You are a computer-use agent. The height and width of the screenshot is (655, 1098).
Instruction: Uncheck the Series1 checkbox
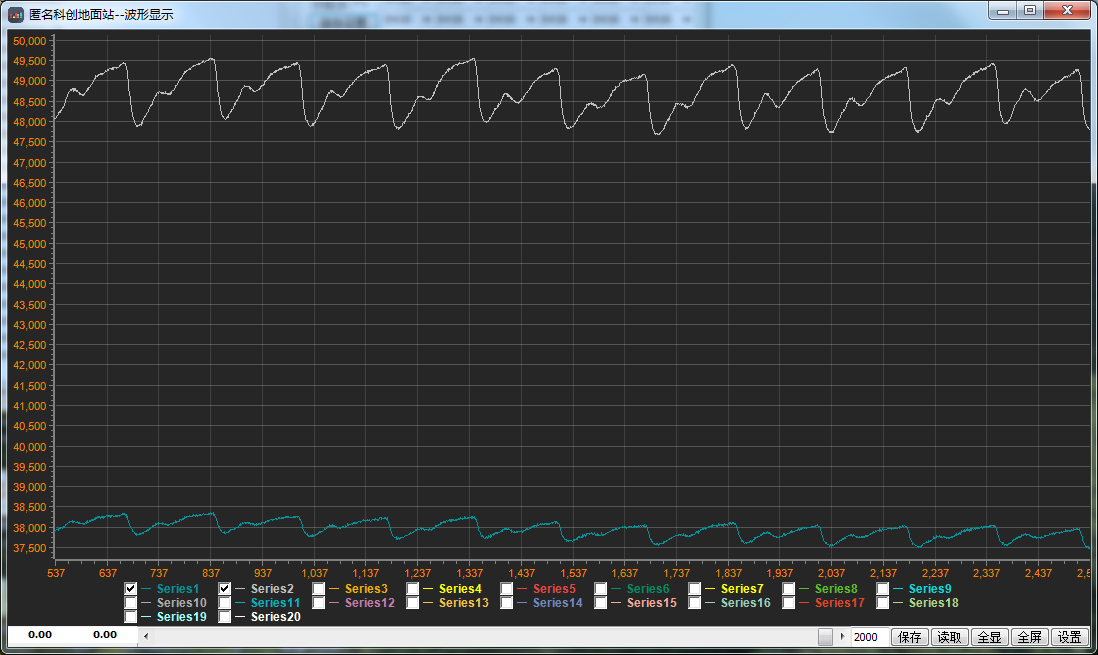point(130,588)
